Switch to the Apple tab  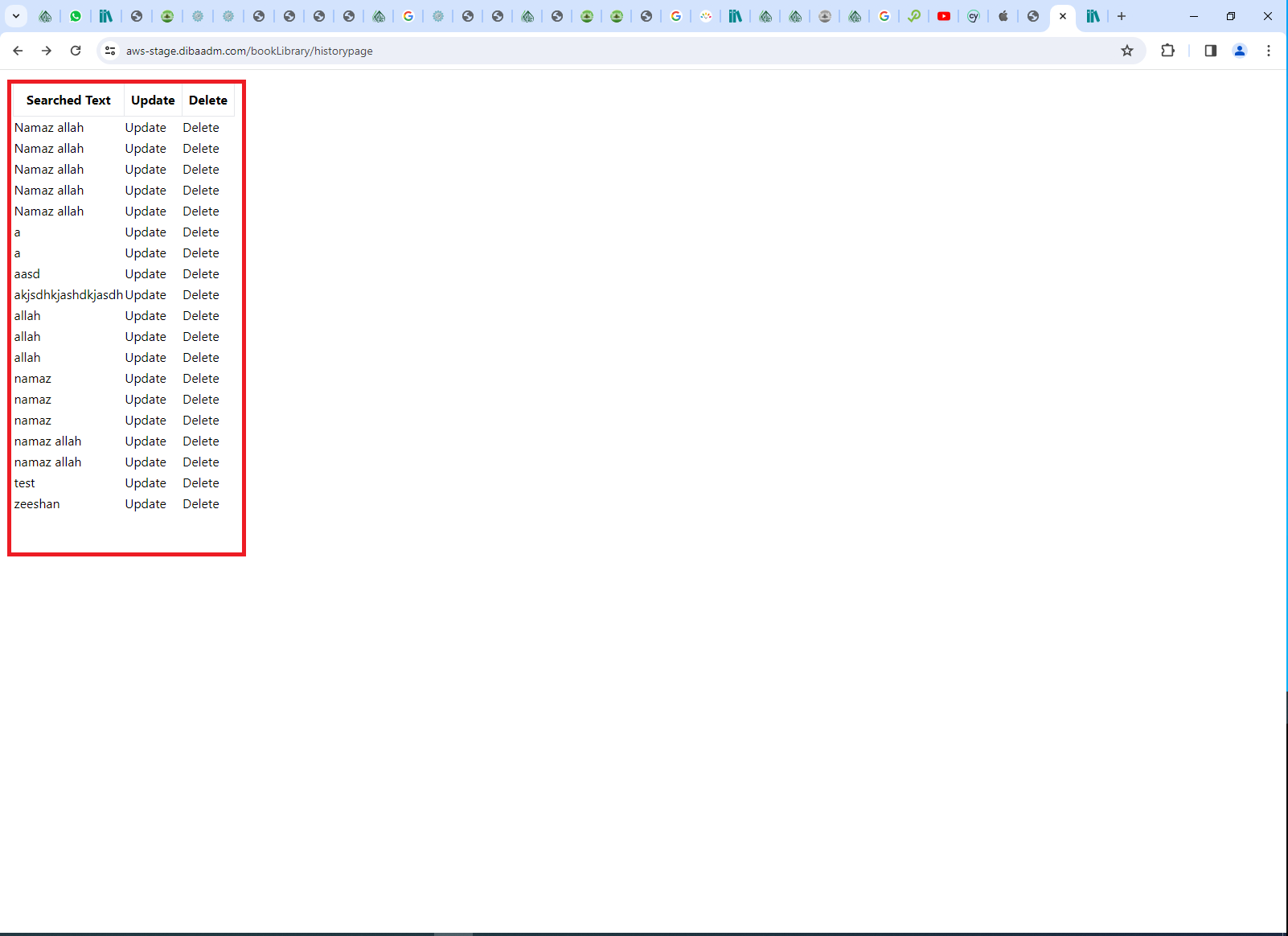(x=1003, y=16)
